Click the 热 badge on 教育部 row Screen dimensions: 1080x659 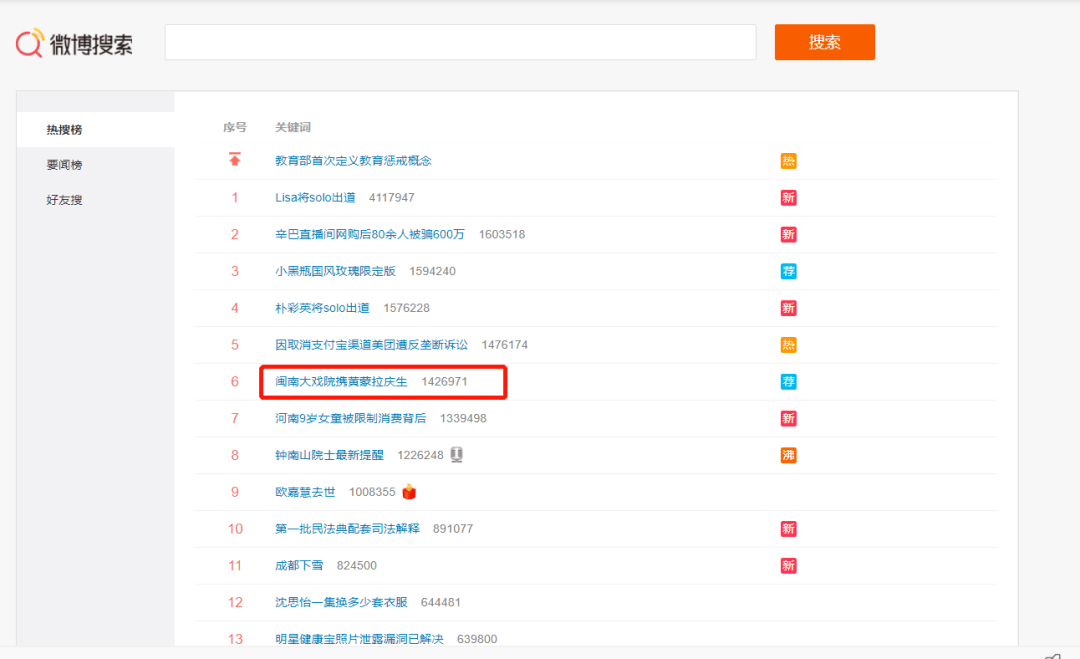(789, 161)
